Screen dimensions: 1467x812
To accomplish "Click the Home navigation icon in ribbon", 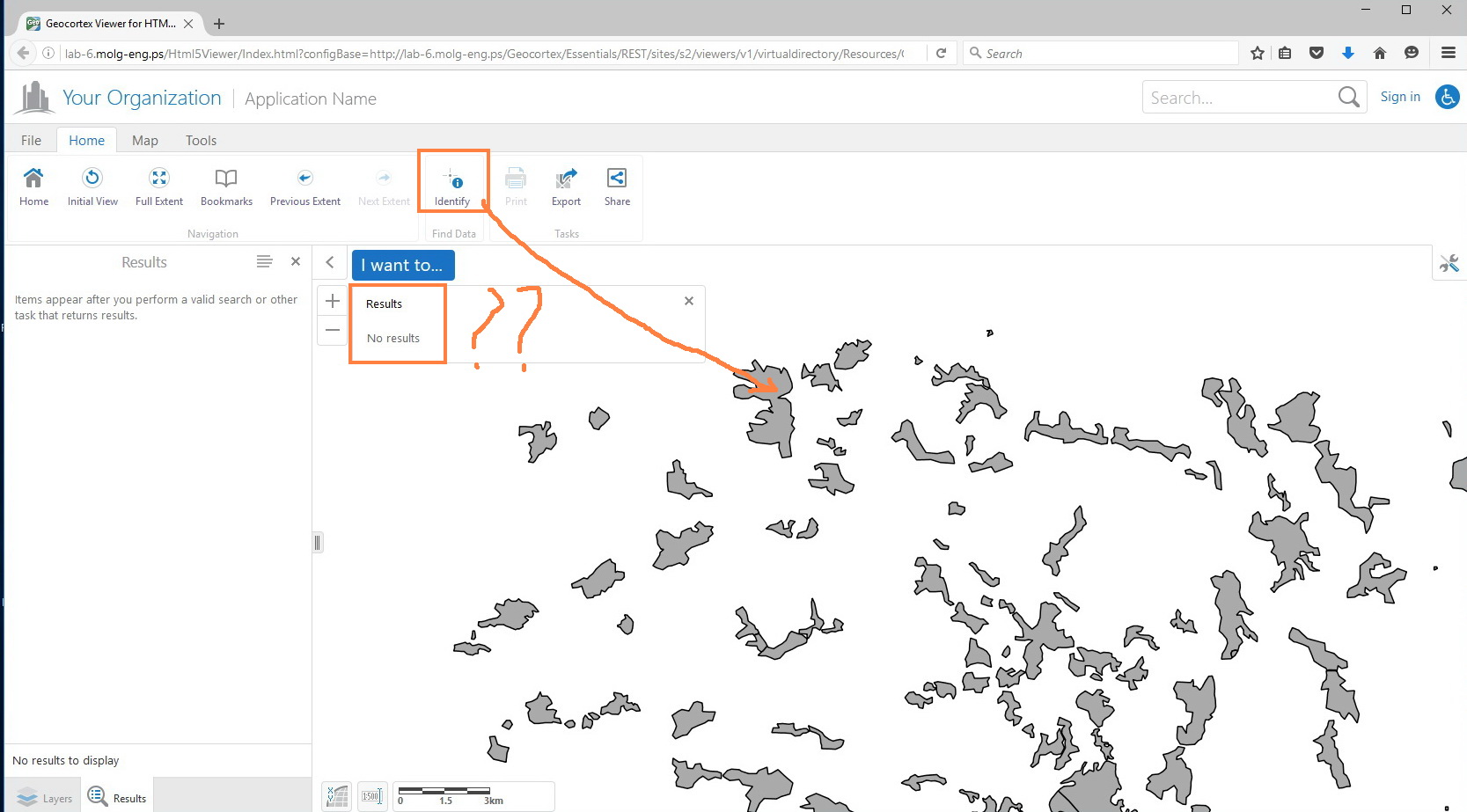I will click(33, 187).
